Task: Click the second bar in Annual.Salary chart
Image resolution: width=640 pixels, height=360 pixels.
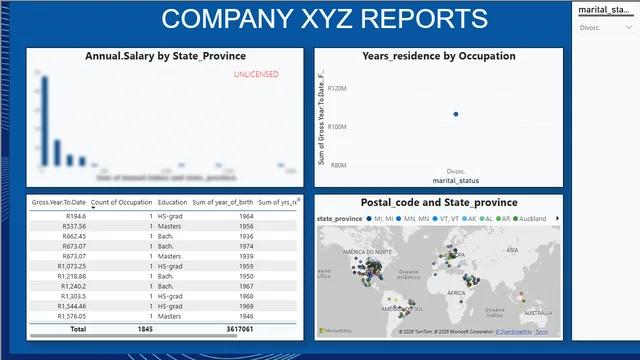Action: tap(58, 153)
